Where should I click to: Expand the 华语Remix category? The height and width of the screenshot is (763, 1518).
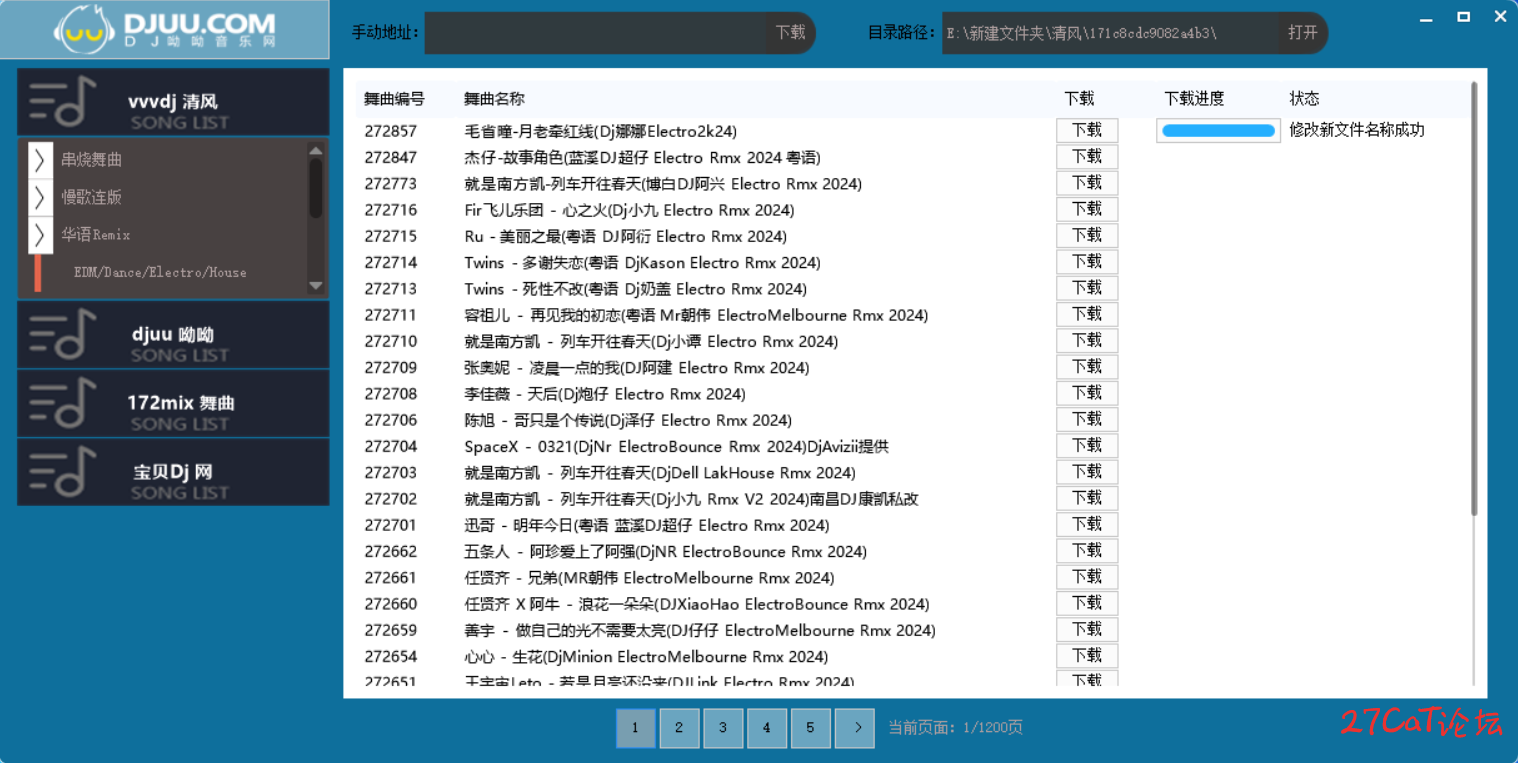click(x=40, y=235)
